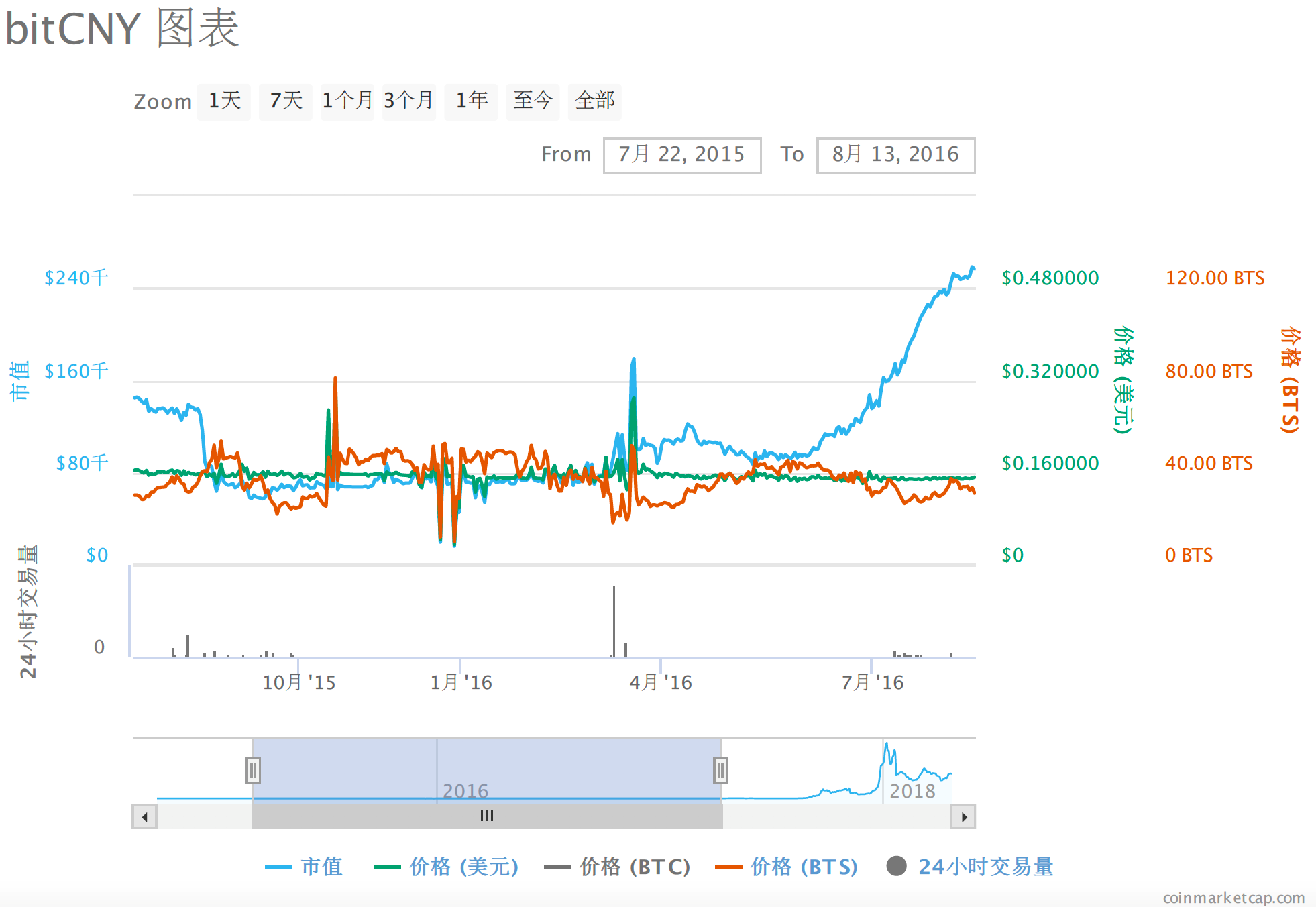
Task: Toggle 价格 (美元) series in legend
Action: (463, 867)
